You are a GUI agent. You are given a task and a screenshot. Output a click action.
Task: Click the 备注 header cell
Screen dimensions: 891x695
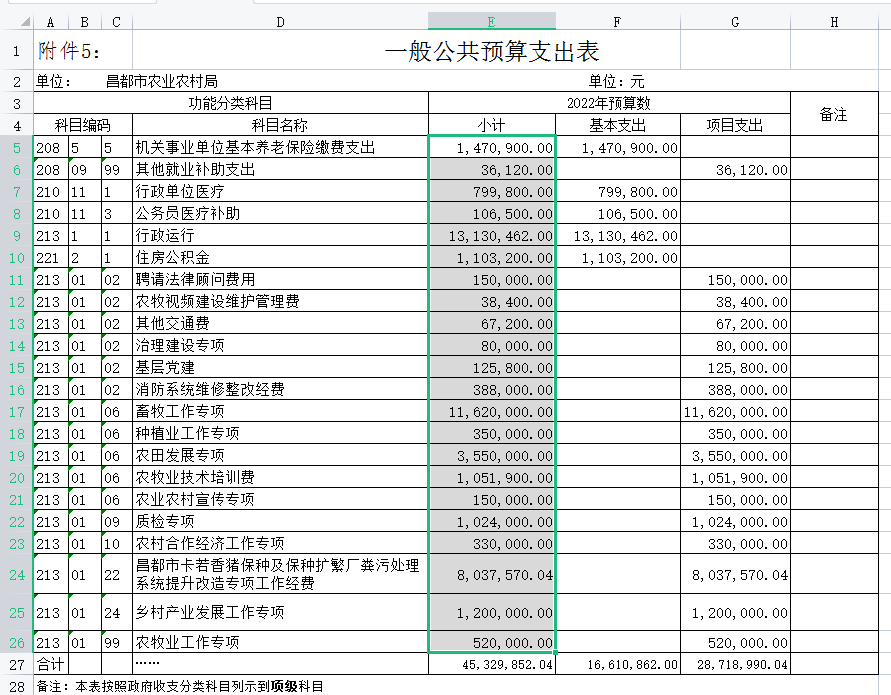(x=833, y=114)
